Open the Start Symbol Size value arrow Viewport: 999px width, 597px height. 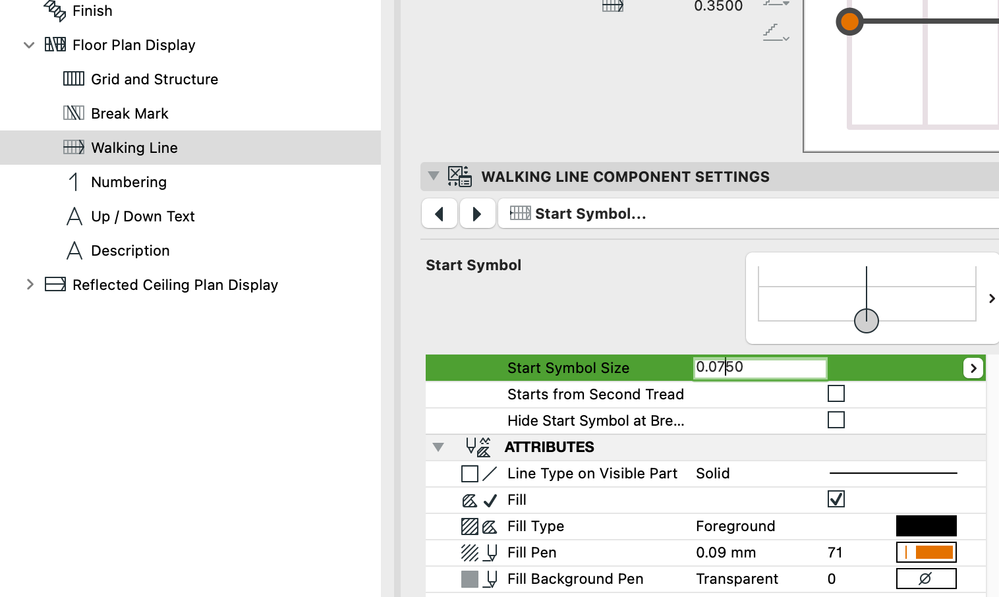point(973,368)
